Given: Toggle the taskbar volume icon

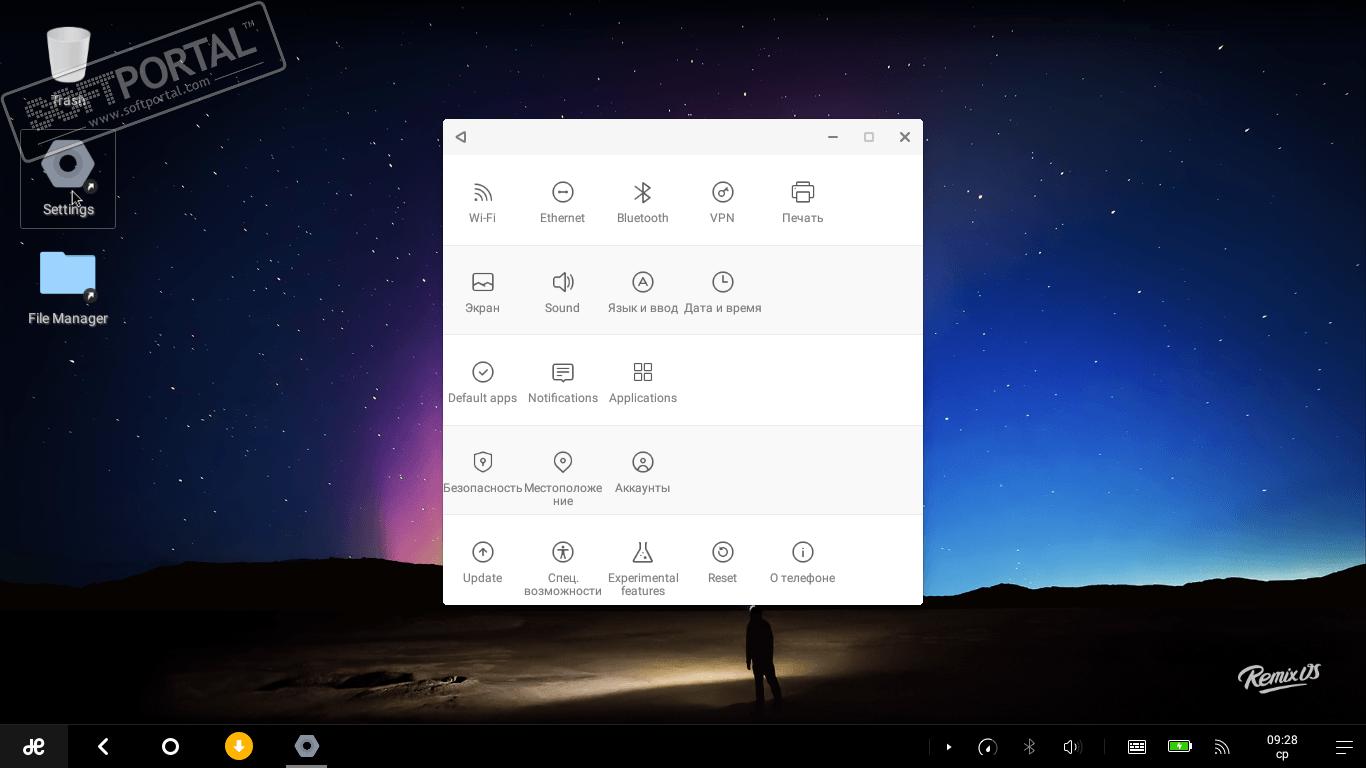Looking at the screenshot, I should tap(1072, 746).
